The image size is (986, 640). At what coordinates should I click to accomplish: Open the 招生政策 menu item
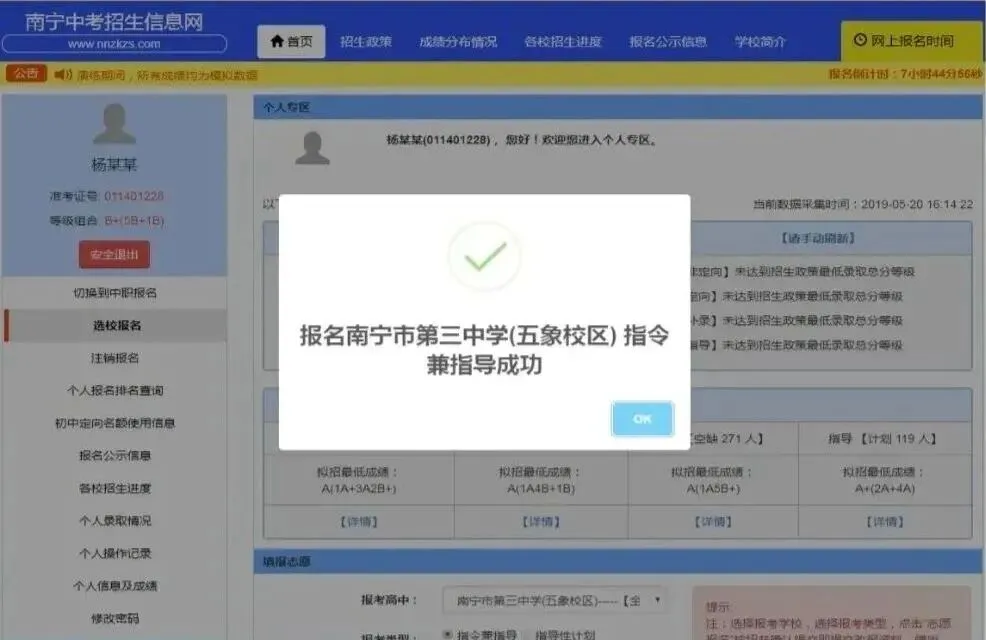point(366,41)
